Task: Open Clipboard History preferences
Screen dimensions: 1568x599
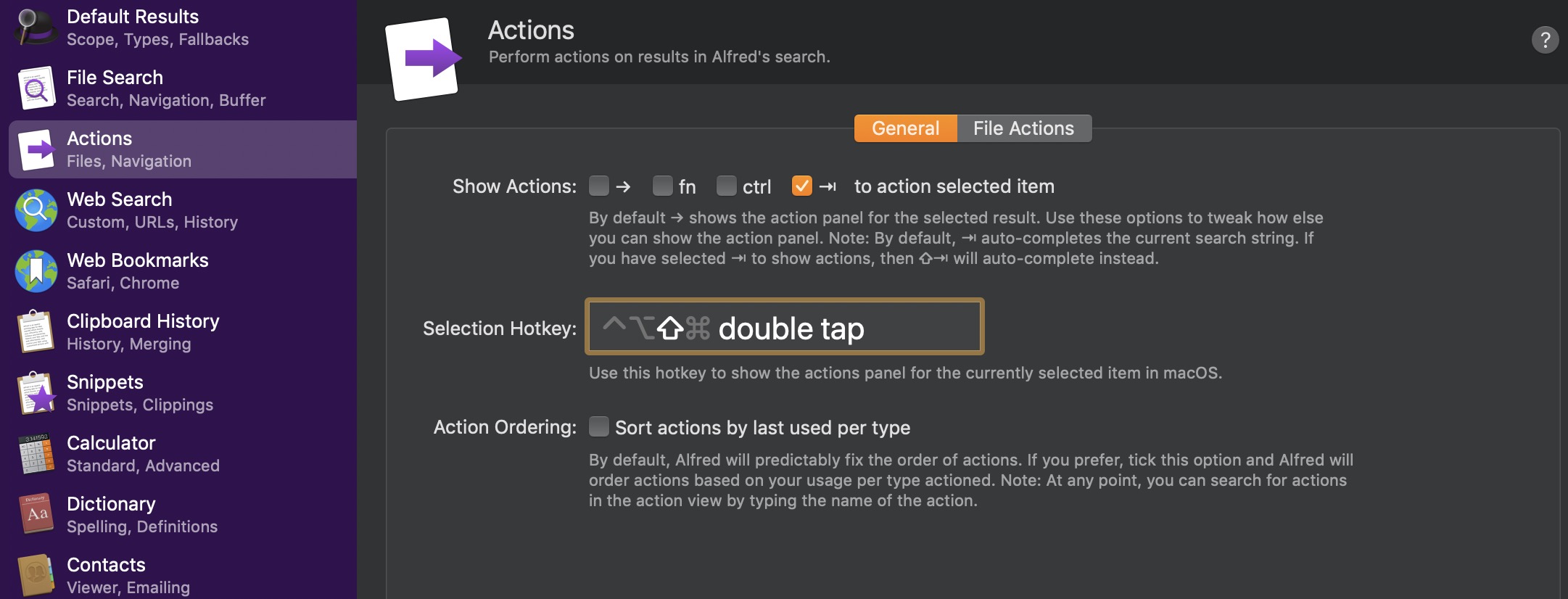Action: [x=178, y=332]
